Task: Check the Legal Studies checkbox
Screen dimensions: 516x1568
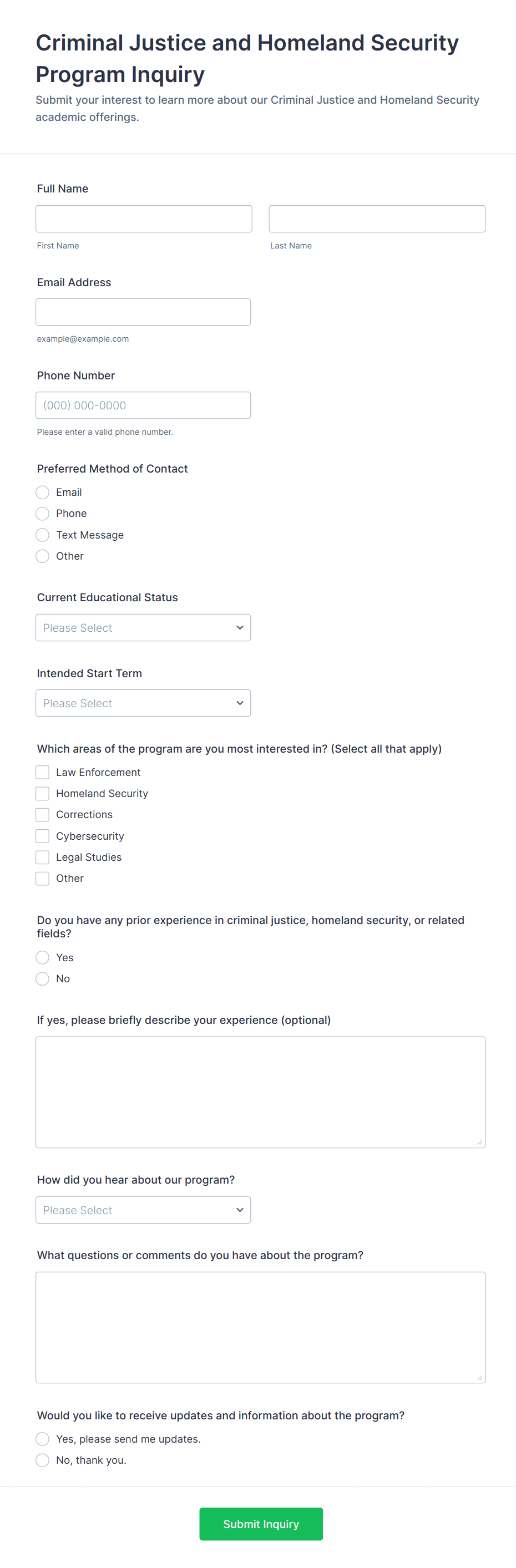Action: 43,857
